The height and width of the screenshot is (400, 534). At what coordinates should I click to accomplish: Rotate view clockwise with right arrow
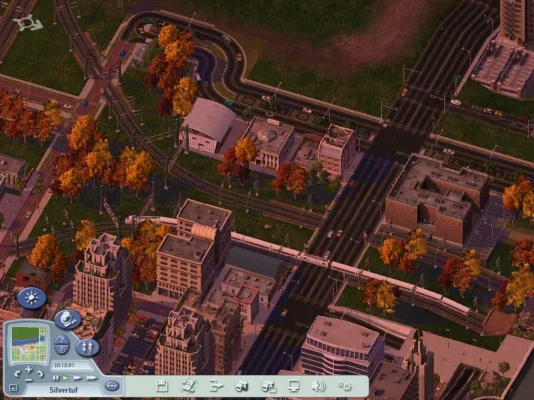pos(40,374)
